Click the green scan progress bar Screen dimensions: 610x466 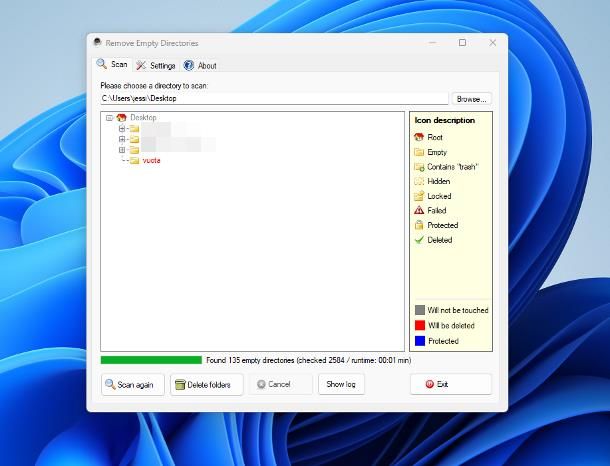151,360
